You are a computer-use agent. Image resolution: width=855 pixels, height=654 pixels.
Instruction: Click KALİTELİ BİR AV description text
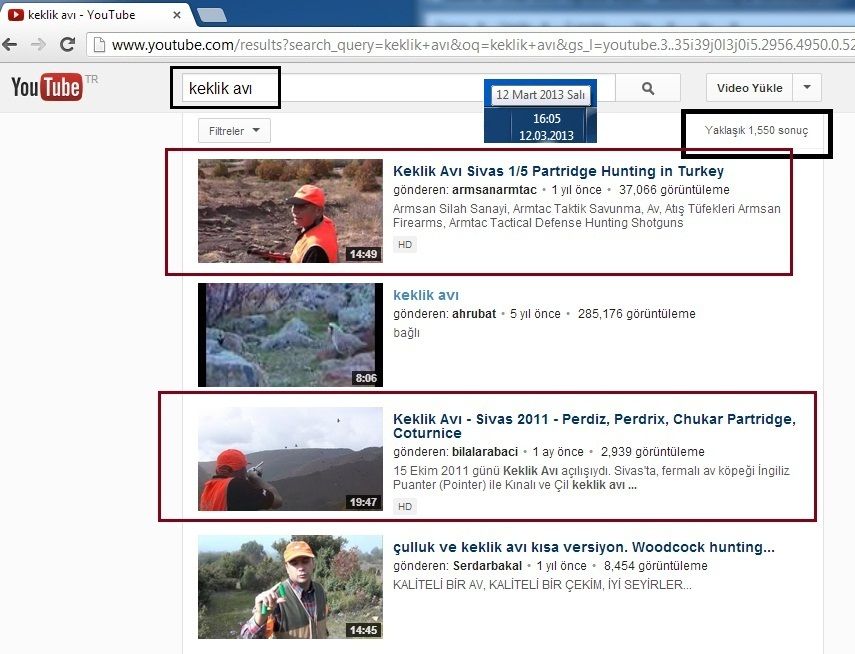(543, 585)
